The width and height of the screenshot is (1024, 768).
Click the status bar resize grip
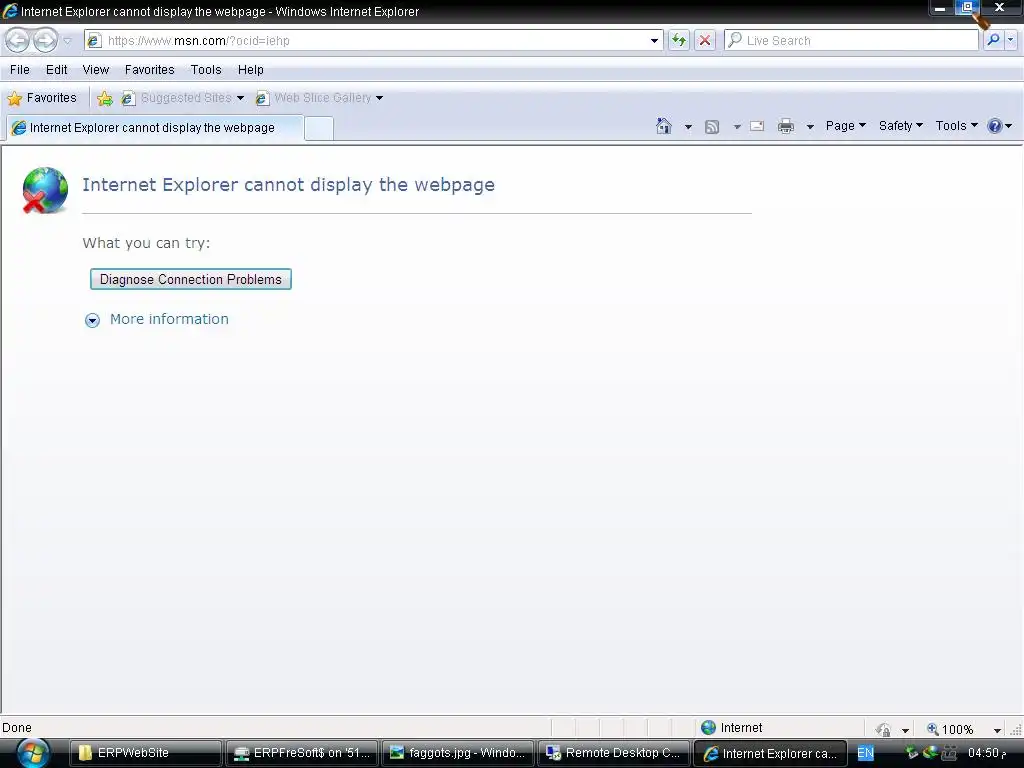1017,729
